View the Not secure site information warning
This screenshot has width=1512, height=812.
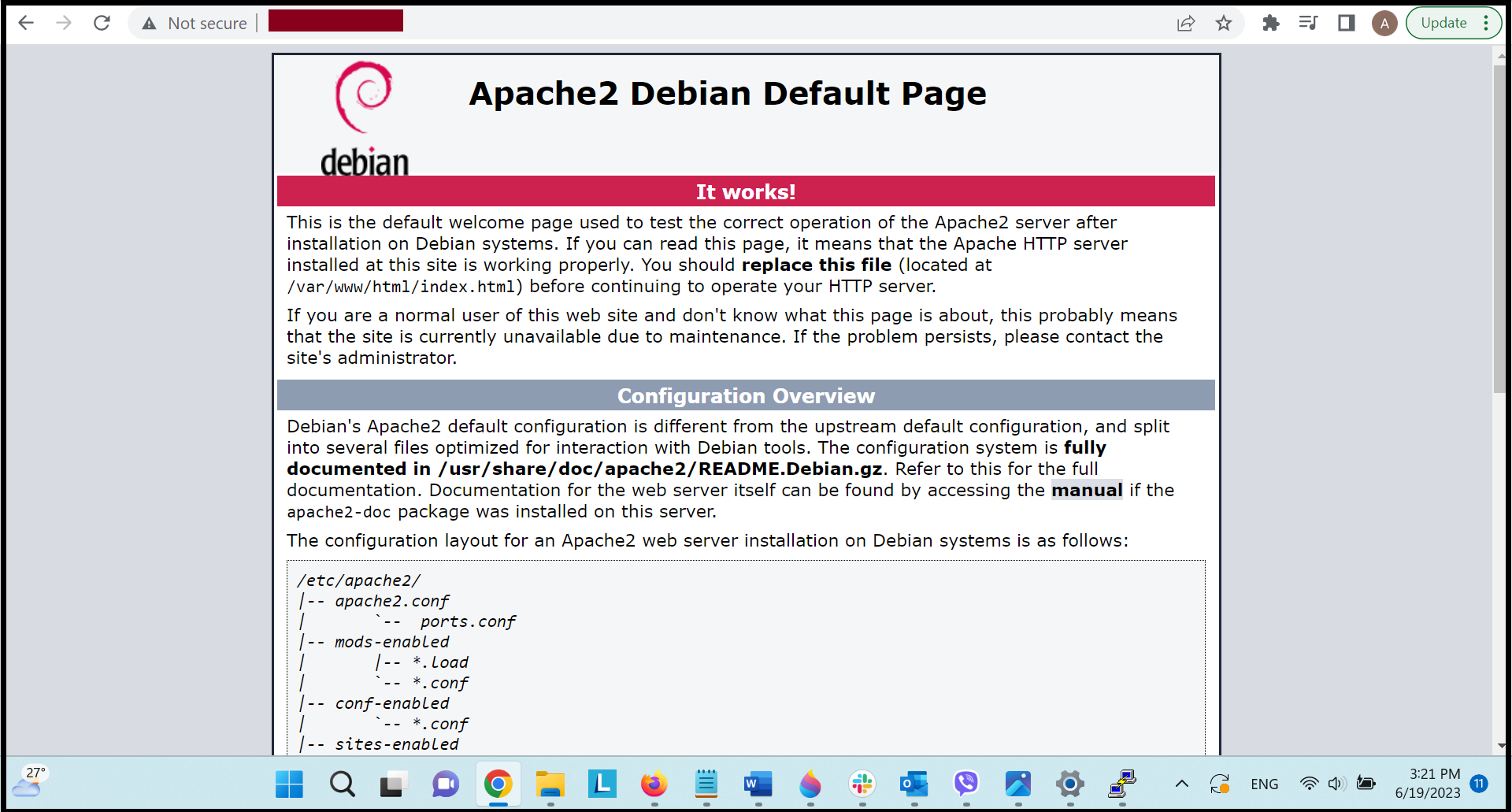[x=195, y=23]
